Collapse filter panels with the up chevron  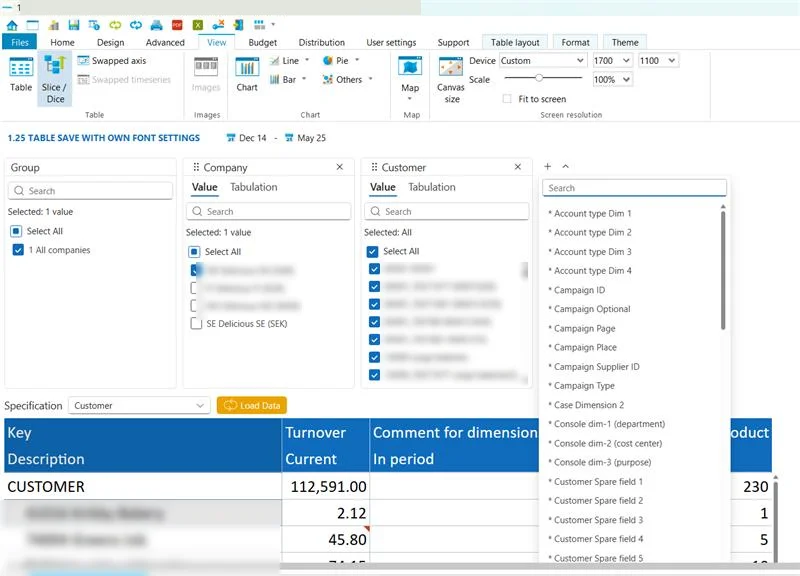coord(565,166)
